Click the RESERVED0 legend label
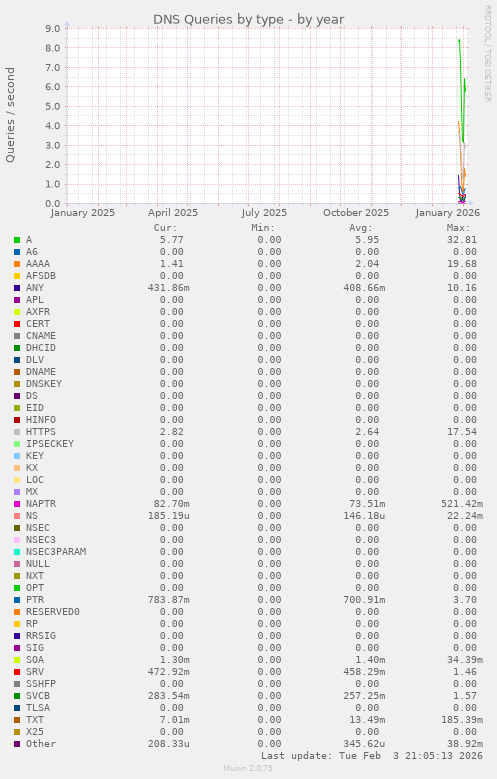This screenshot has height=779, width=497. pyautogui.click(x=53, y=612)
